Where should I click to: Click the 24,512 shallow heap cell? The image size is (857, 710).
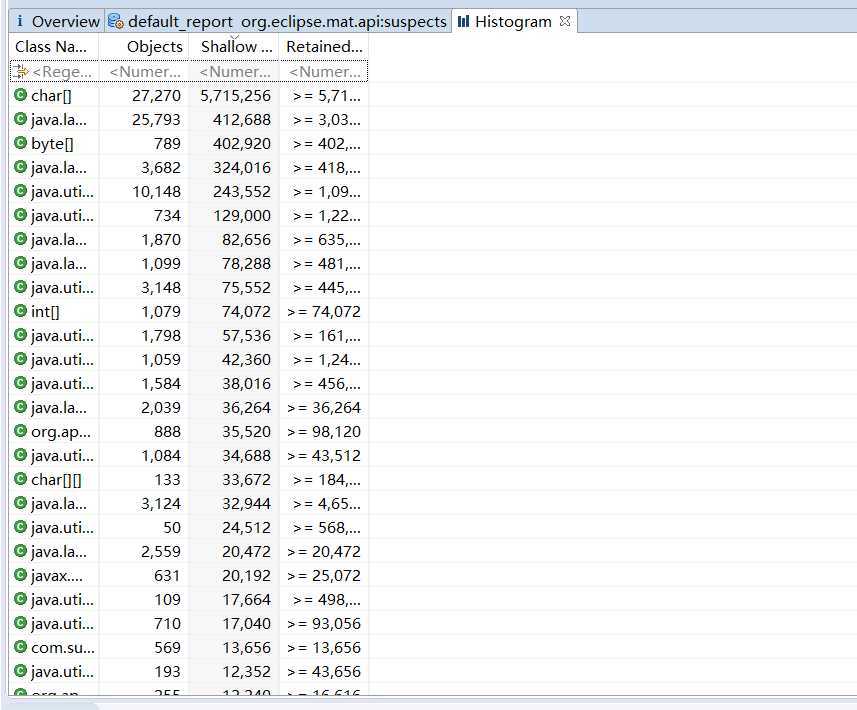[246, 528]
